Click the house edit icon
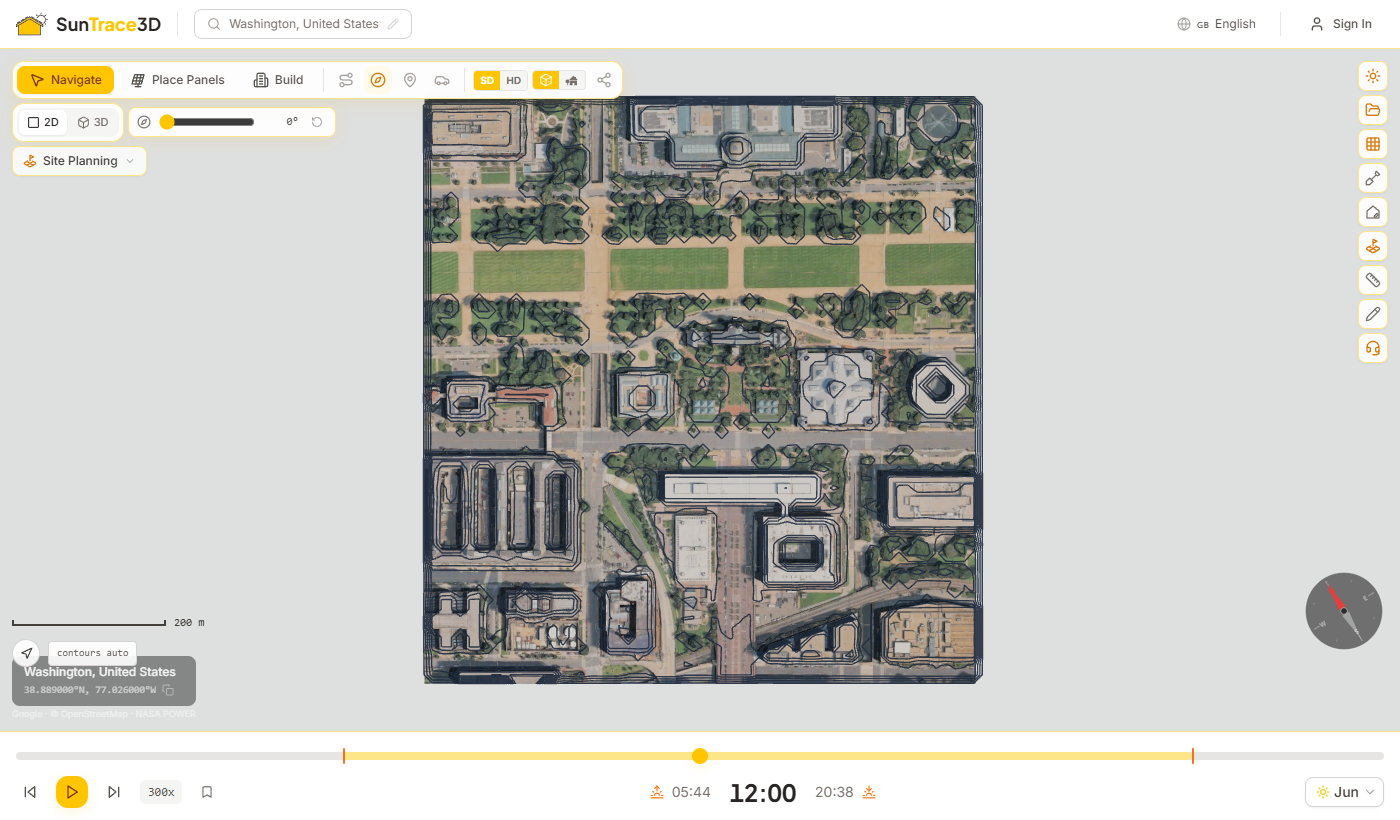 click(x=1373, y=212)
